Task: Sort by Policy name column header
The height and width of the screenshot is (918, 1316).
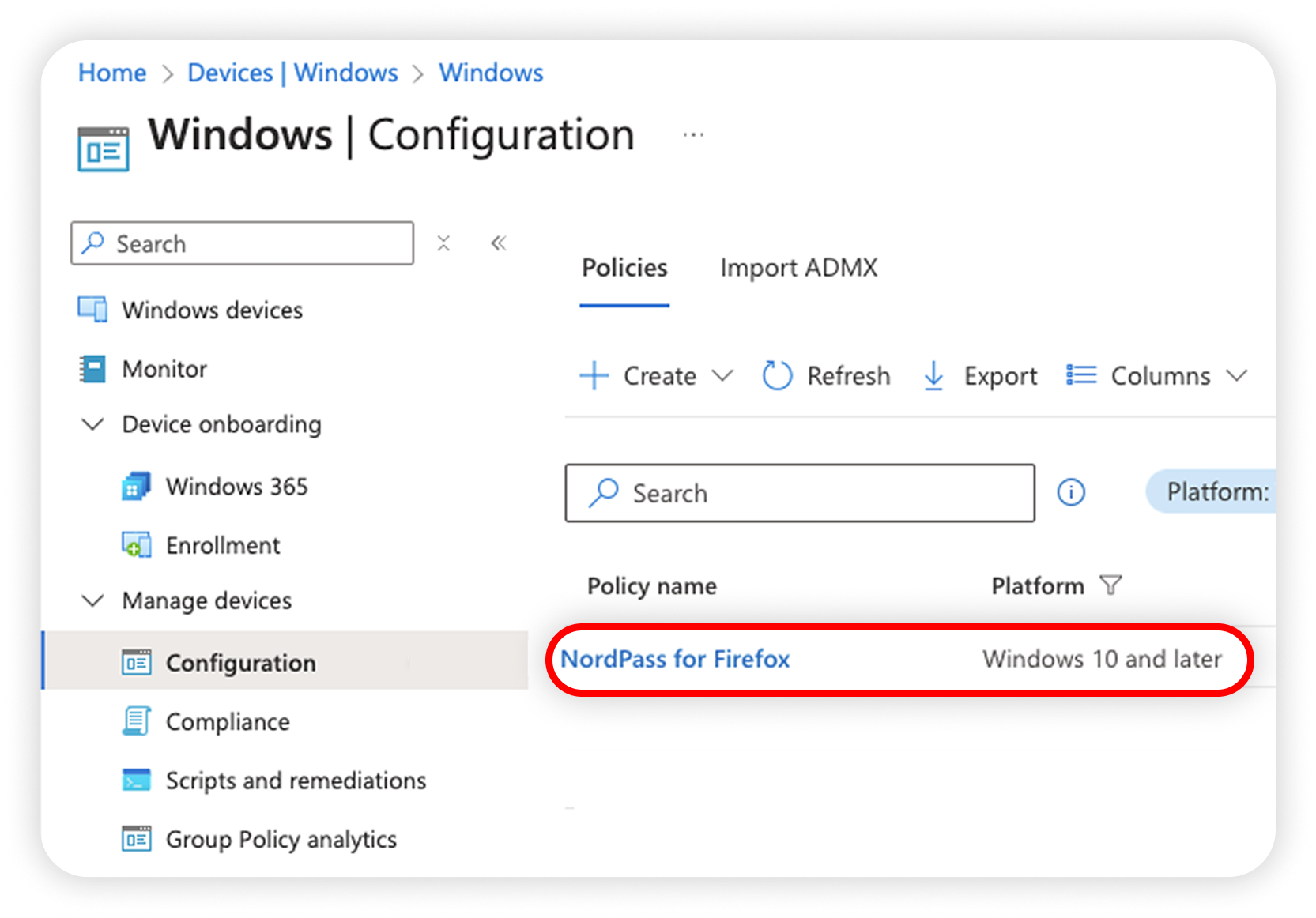Action: point(651,585)
